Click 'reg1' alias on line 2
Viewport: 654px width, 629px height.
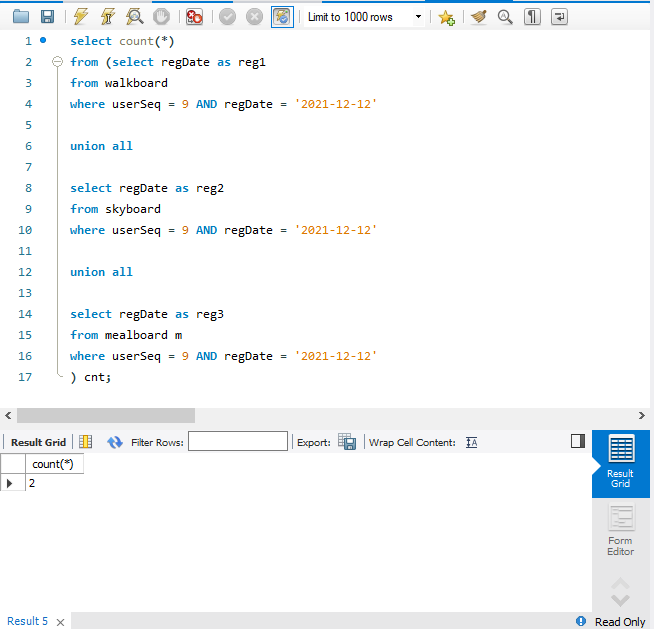[252, 62]
